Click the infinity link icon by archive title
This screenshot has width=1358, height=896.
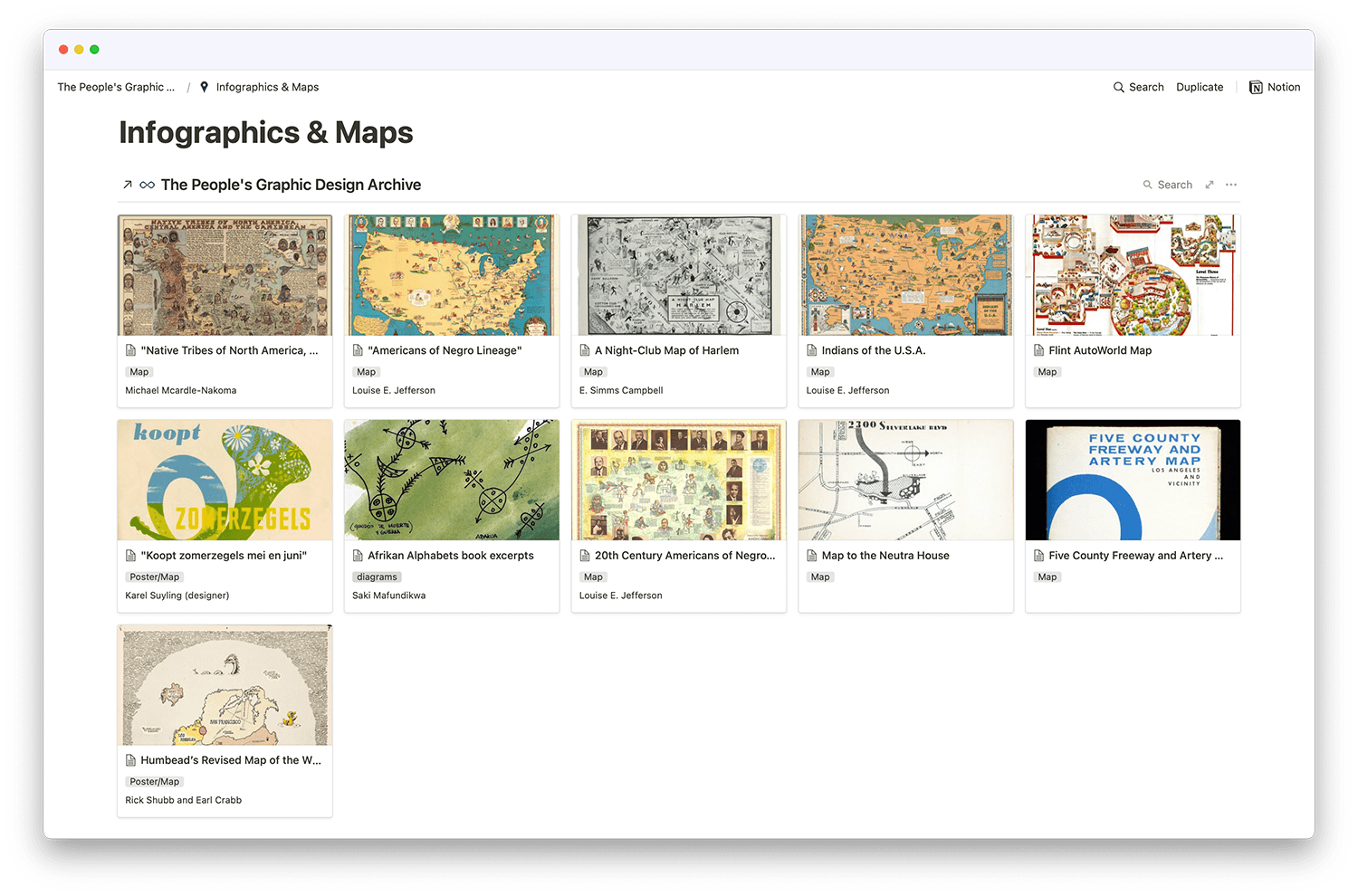click(147, 185)
